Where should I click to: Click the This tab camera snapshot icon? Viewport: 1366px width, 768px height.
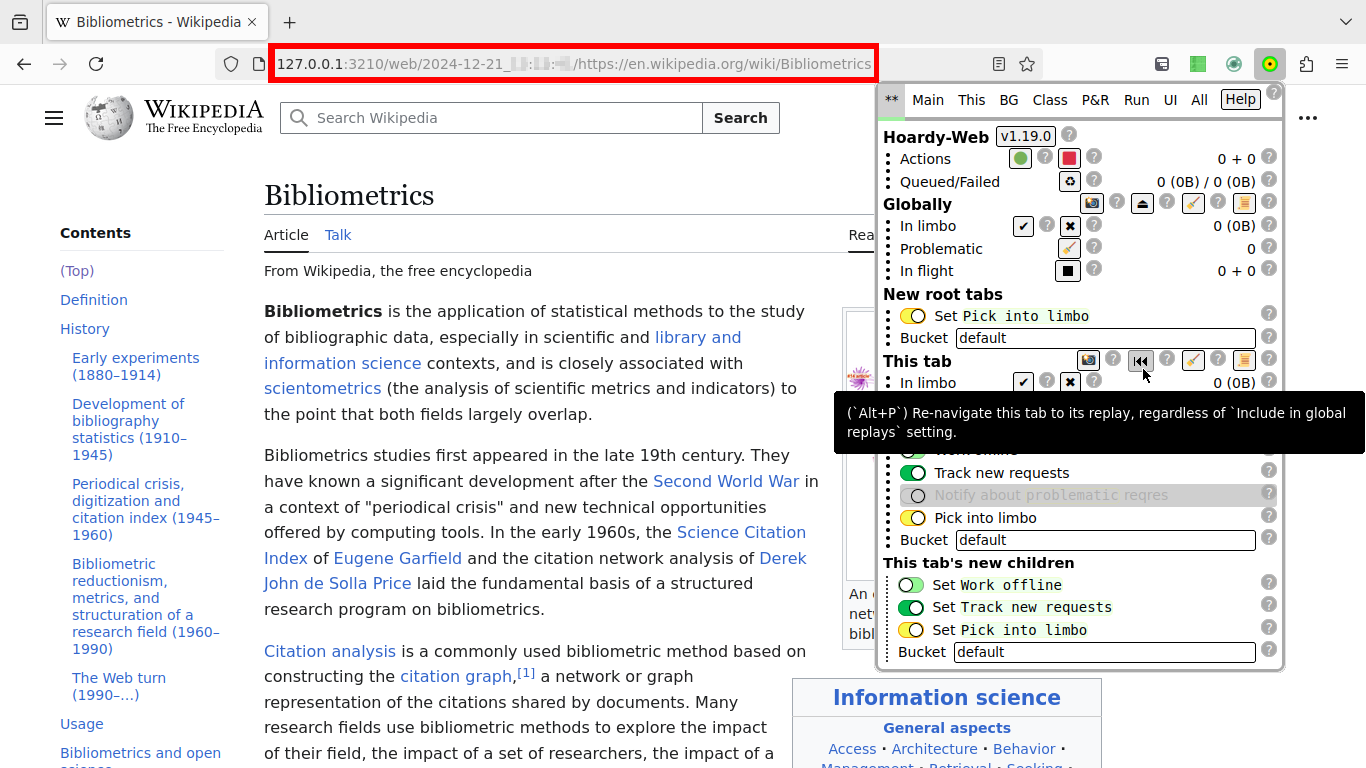[x=1089, y=360]
